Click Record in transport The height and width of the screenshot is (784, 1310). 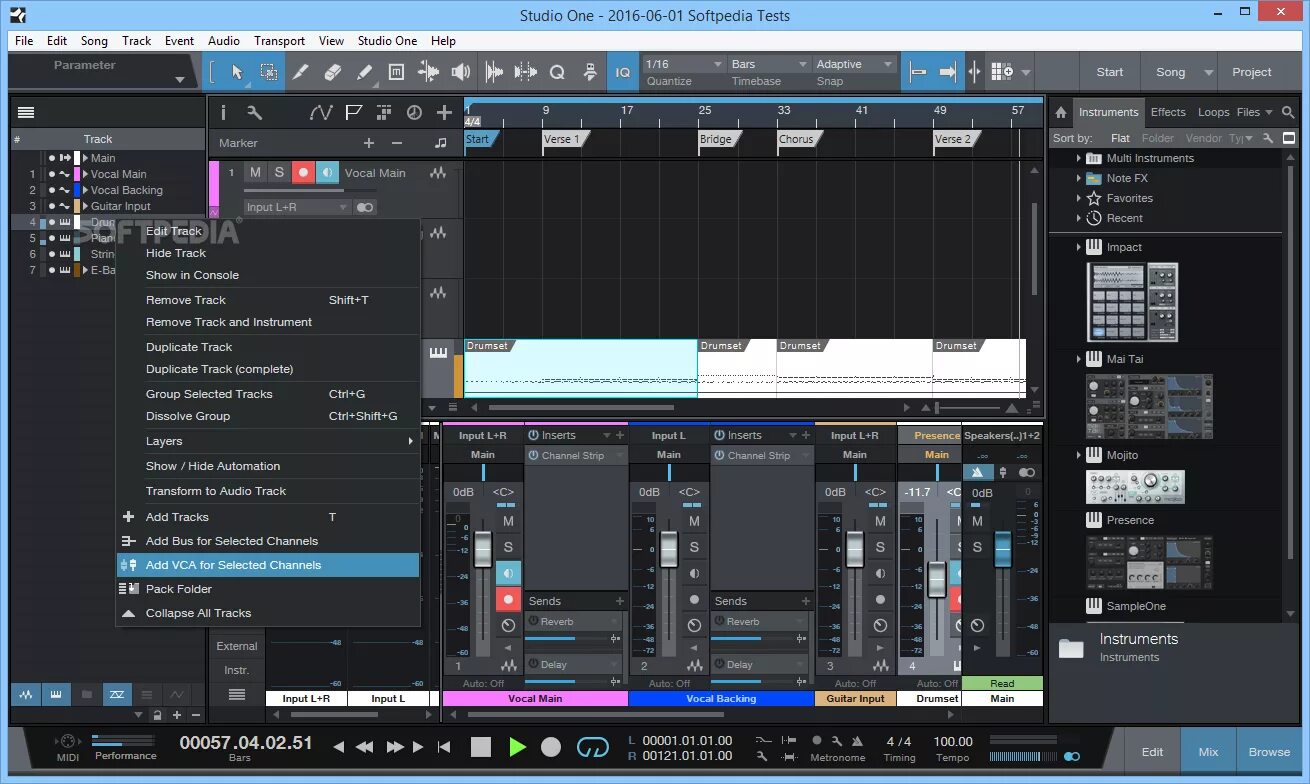pos(551,747)
